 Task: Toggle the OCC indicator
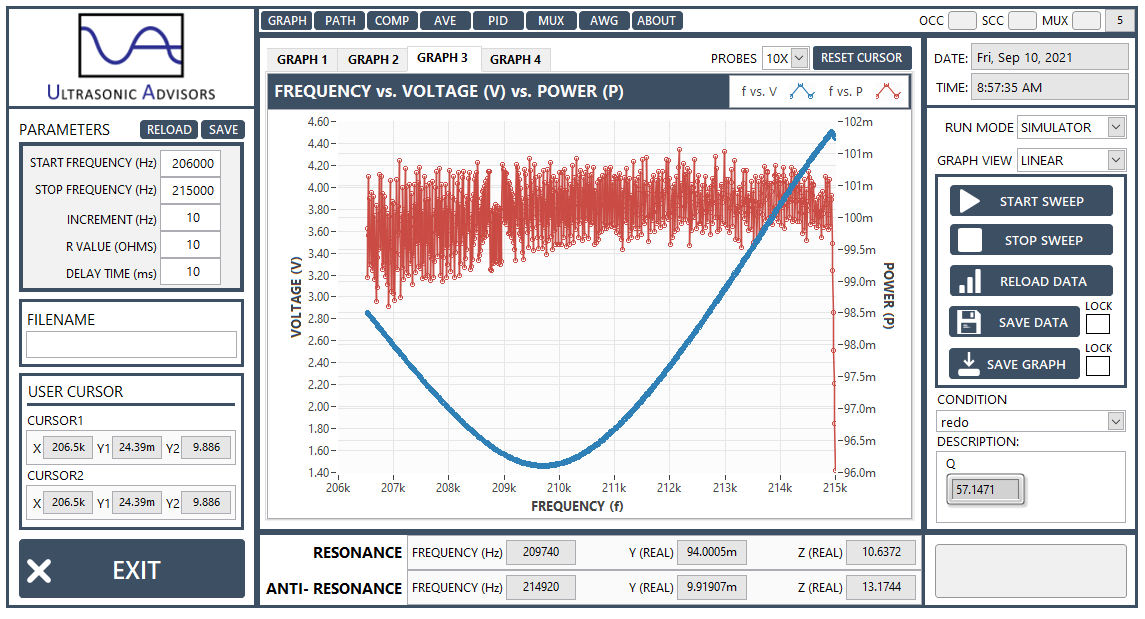[x=962, y=20]
